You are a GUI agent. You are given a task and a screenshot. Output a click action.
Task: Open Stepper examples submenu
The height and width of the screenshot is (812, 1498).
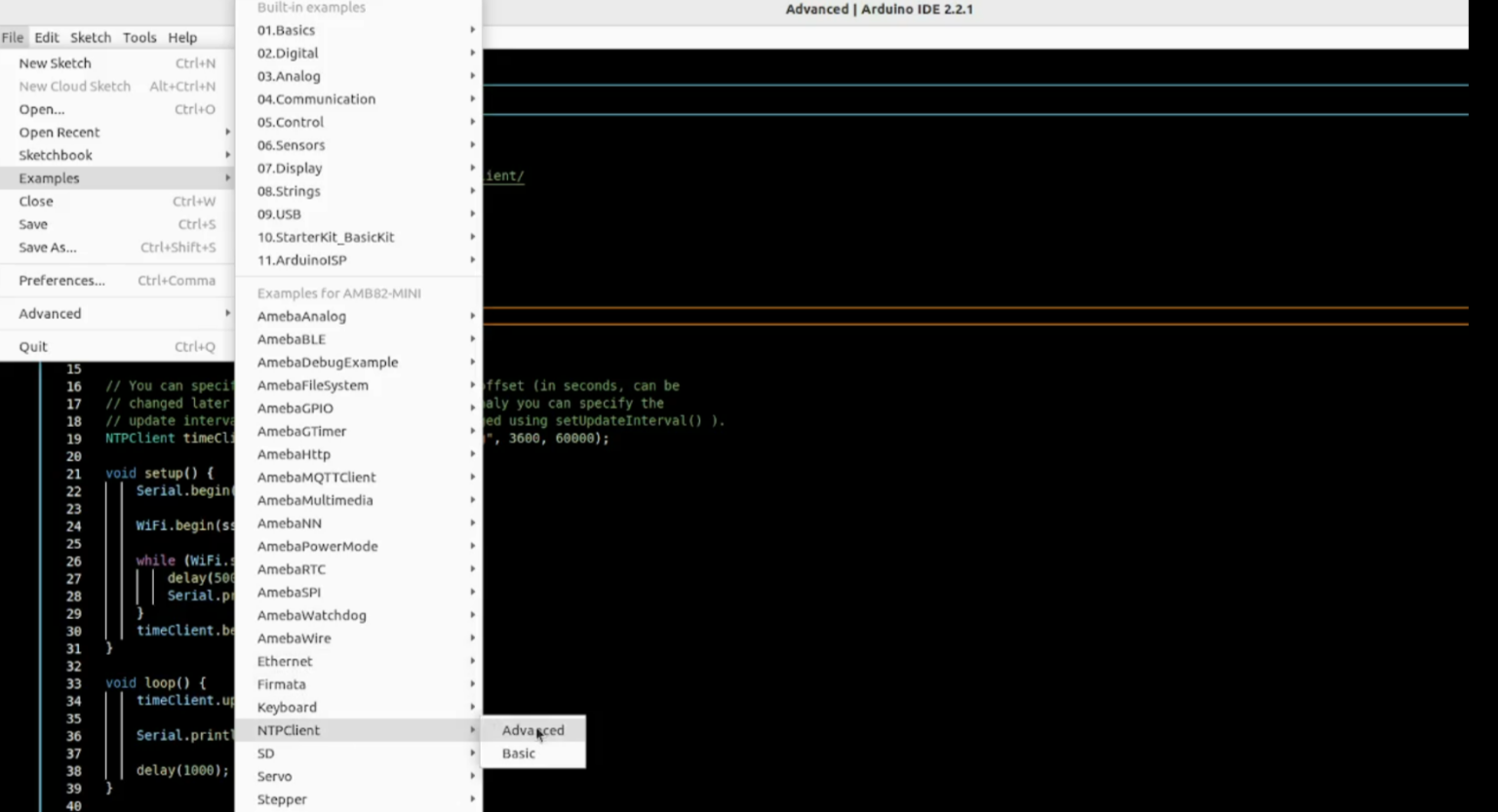[x=359, y=799]
